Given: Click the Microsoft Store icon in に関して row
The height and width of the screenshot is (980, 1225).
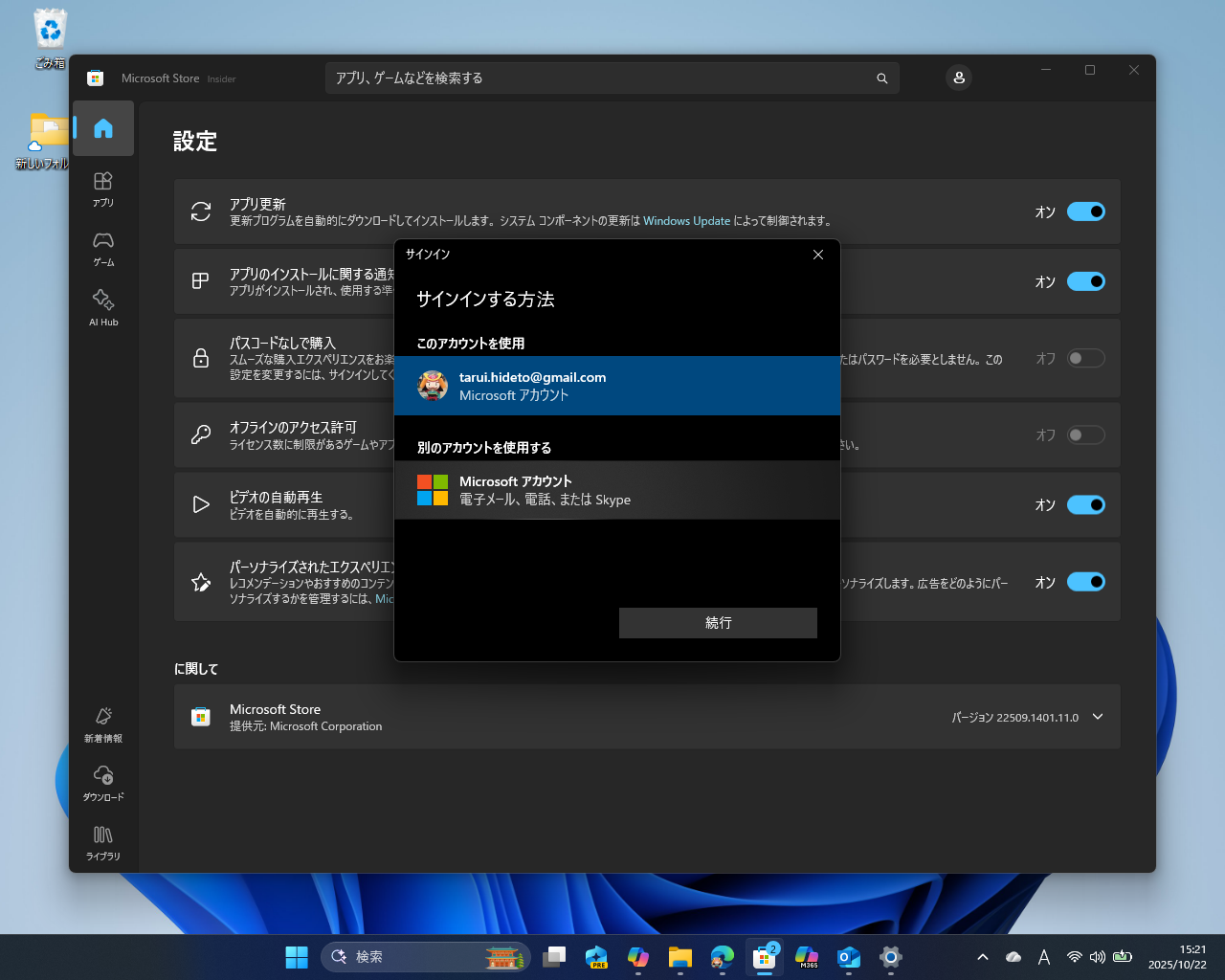Looking at the screenshot, I should click(x=201, y=717).
